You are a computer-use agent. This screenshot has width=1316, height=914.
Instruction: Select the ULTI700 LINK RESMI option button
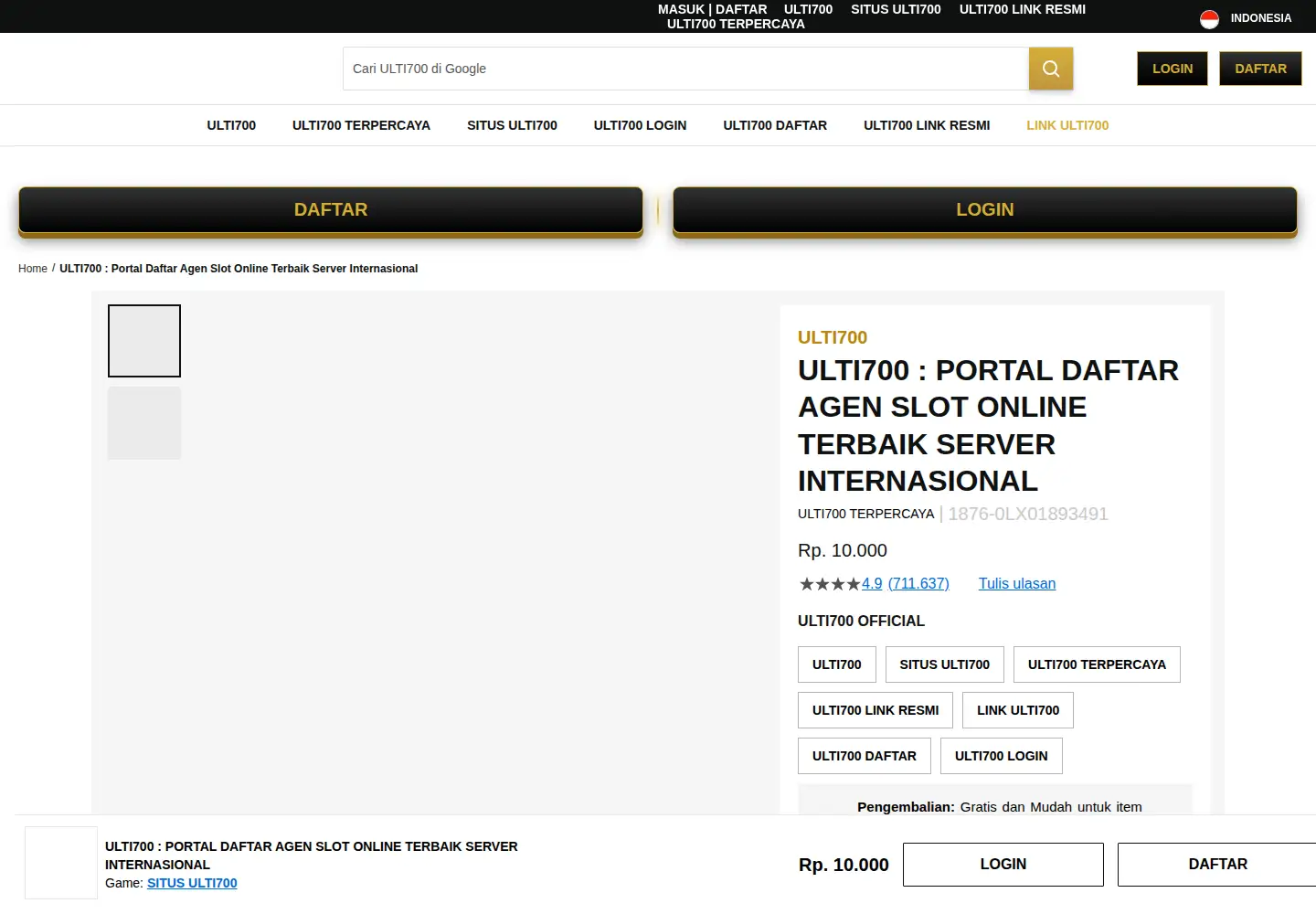click(876, 710)
